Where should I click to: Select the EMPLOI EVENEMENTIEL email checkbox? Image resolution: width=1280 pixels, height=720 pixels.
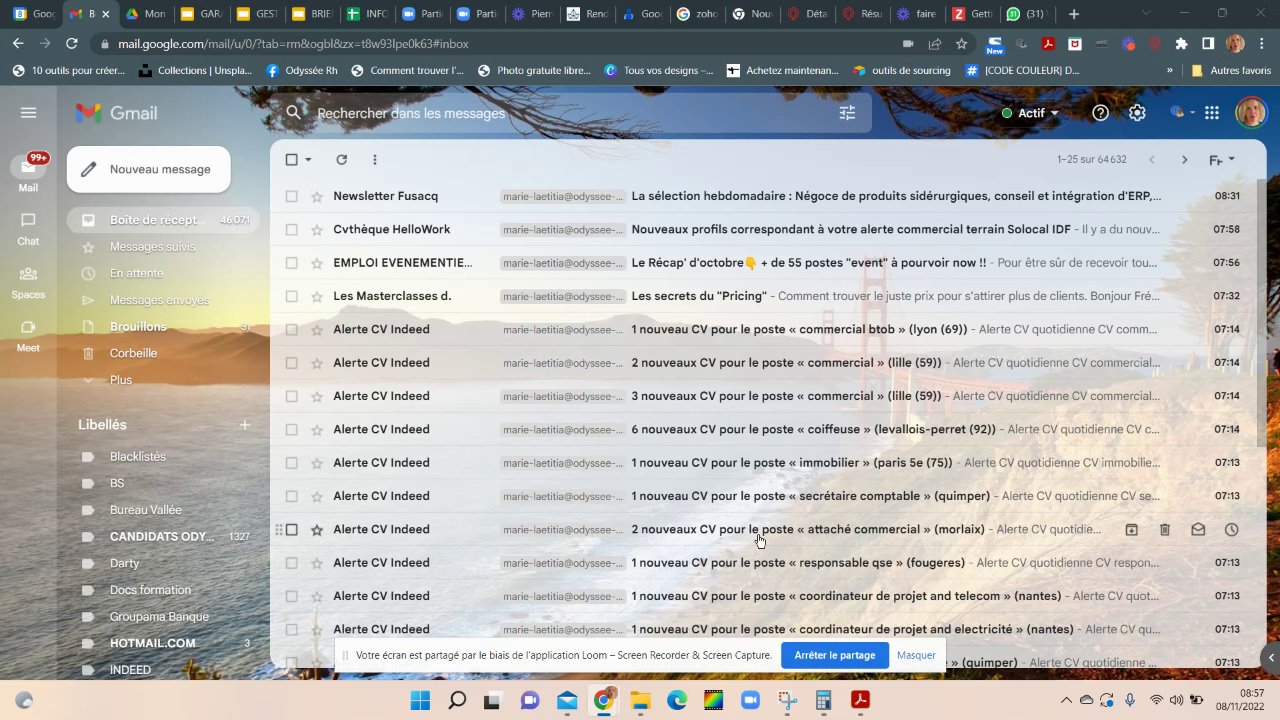(x=292, y=263)
